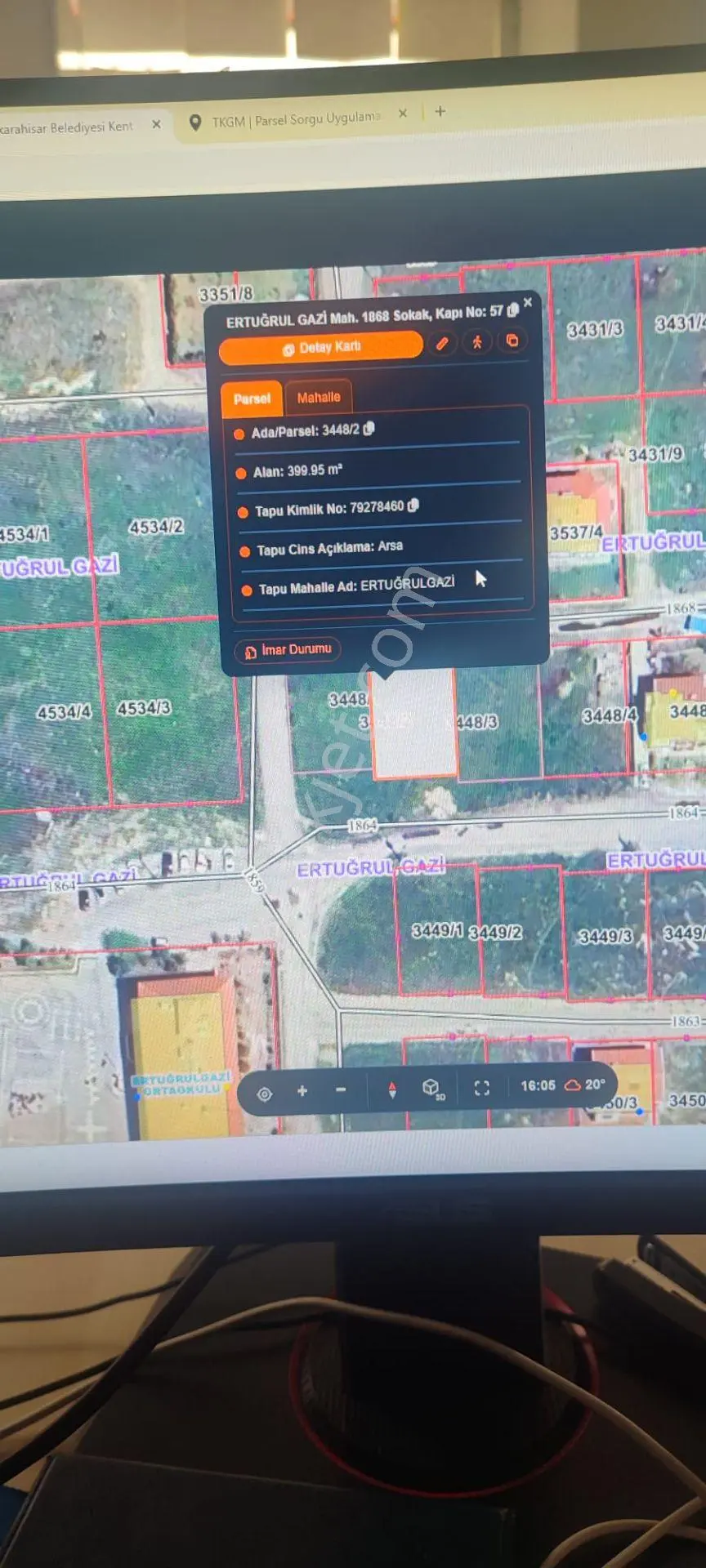Image resolution: width=706 pixels, height=1568 pixels.
Task: Click the fullscreen icon in map toolbar
Action: point(482,1087)
